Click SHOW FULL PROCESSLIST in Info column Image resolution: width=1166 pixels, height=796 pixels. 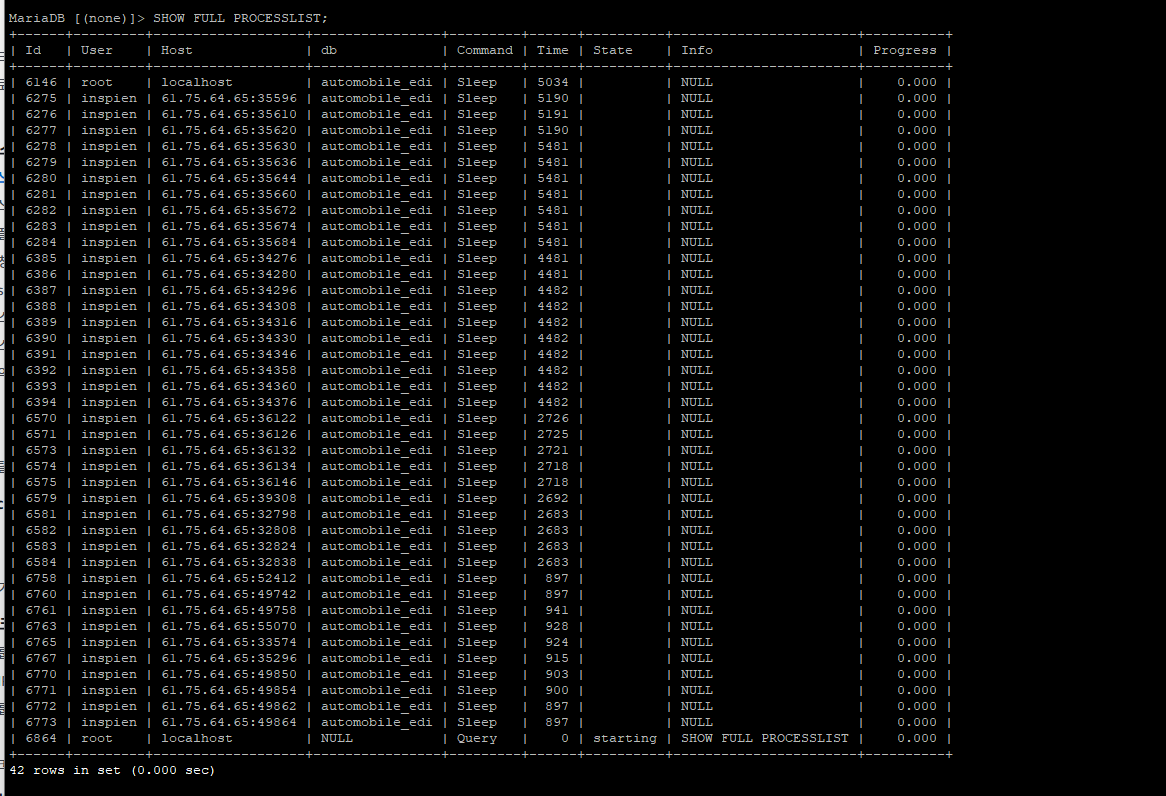(x=765, y=738)
